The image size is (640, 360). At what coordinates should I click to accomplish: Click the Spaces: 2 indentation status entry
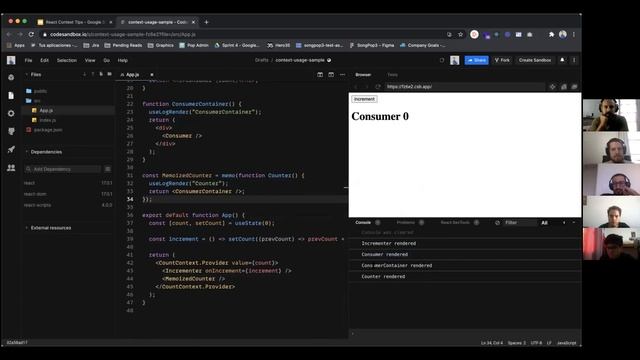[517, 343]
